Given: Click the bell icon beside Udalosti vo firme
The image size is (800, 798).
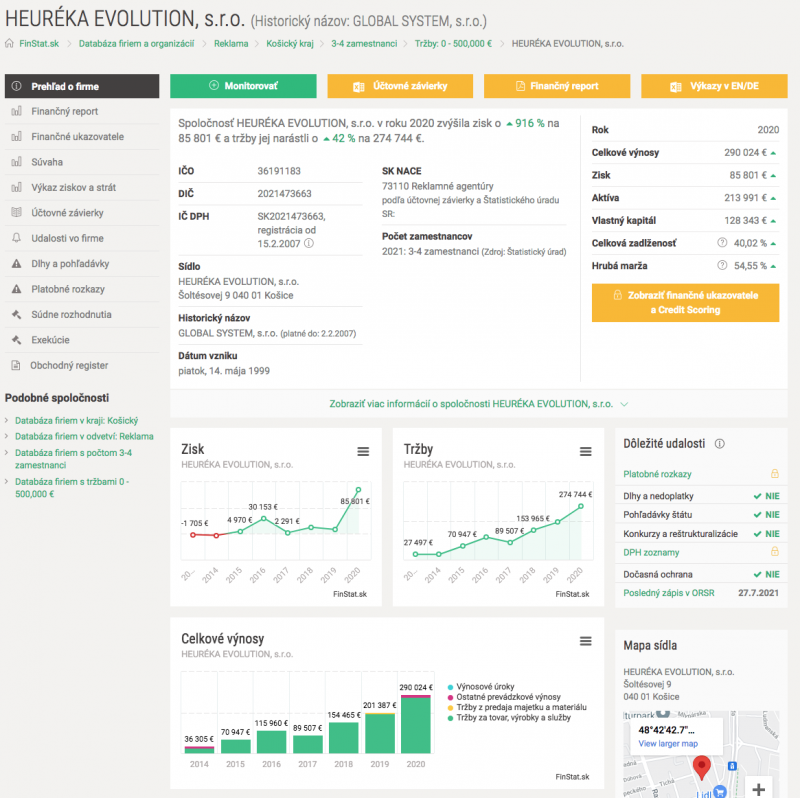Looking at the screenshot, I should tap(16, 238).
